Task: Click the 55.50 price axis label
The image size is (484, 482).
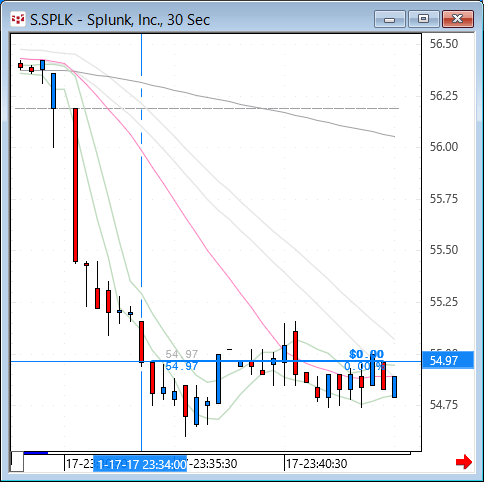Action: click(443, 250)
